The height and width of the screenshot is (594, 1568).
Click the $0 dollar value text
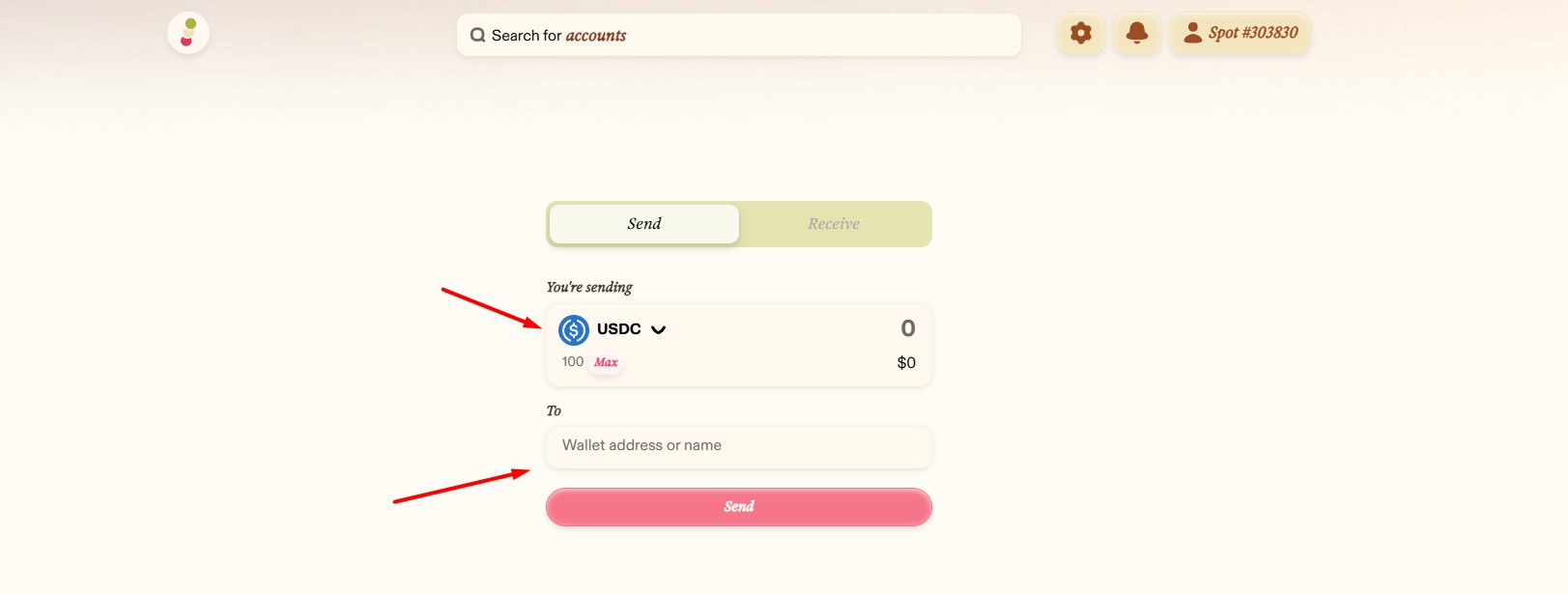point(906,363)
